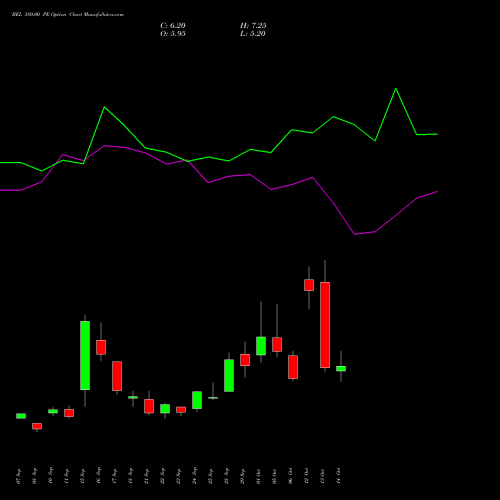Select the green candle above 28 Sep
The width and height of the screenshot is (500, 500).
click(x=229, y=375)
